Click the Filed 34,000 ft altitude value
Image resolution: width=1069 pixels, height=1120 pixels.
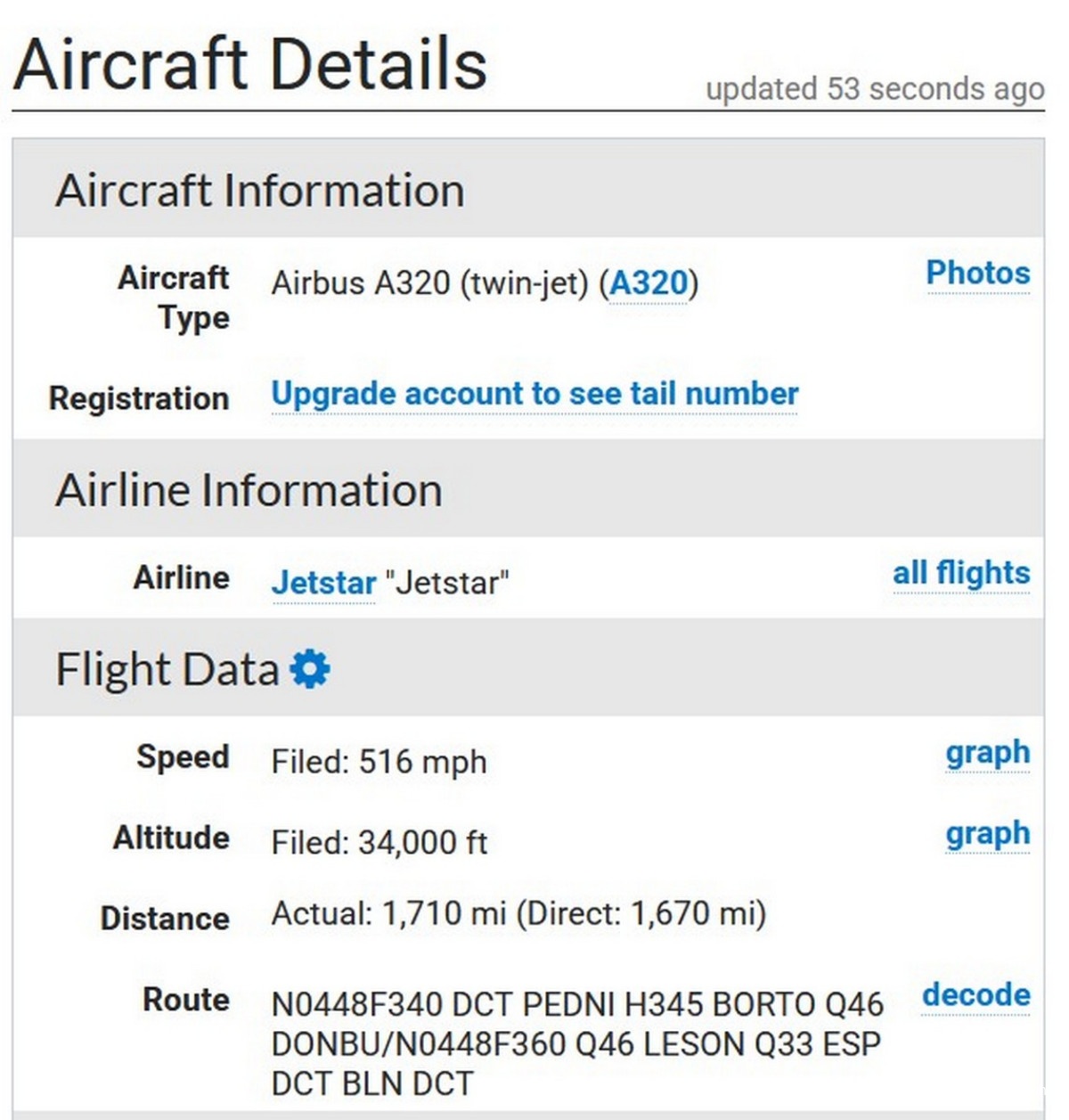point(379,842)
